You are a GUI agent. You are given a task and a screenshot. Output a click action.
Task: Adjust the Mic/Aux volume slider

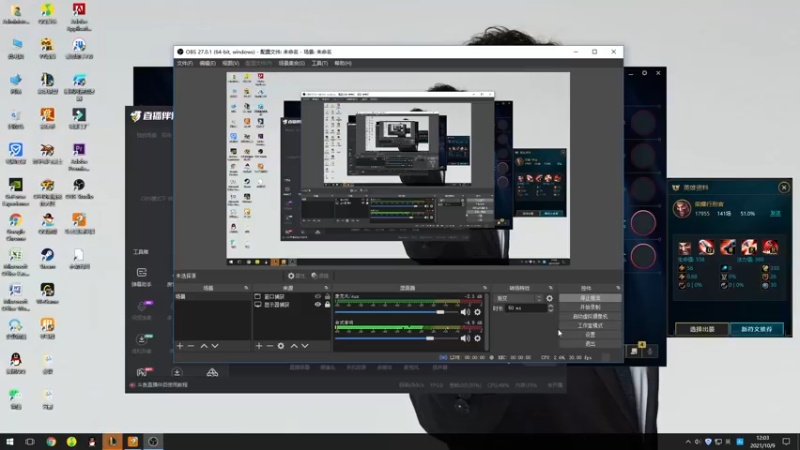tap(440, 312)
